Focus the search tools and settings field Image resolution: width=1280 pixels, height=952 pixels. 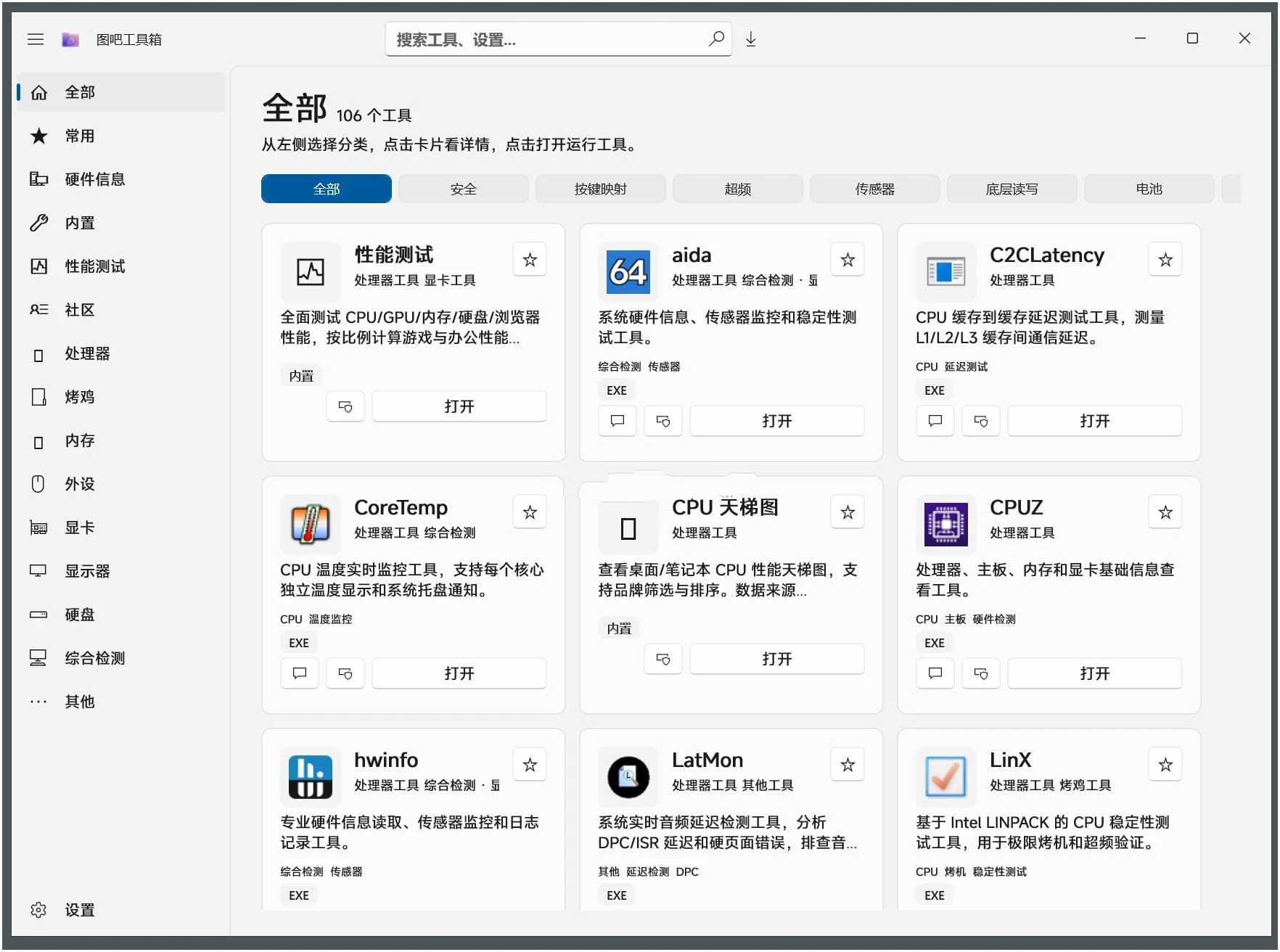[x=558, y=39]
